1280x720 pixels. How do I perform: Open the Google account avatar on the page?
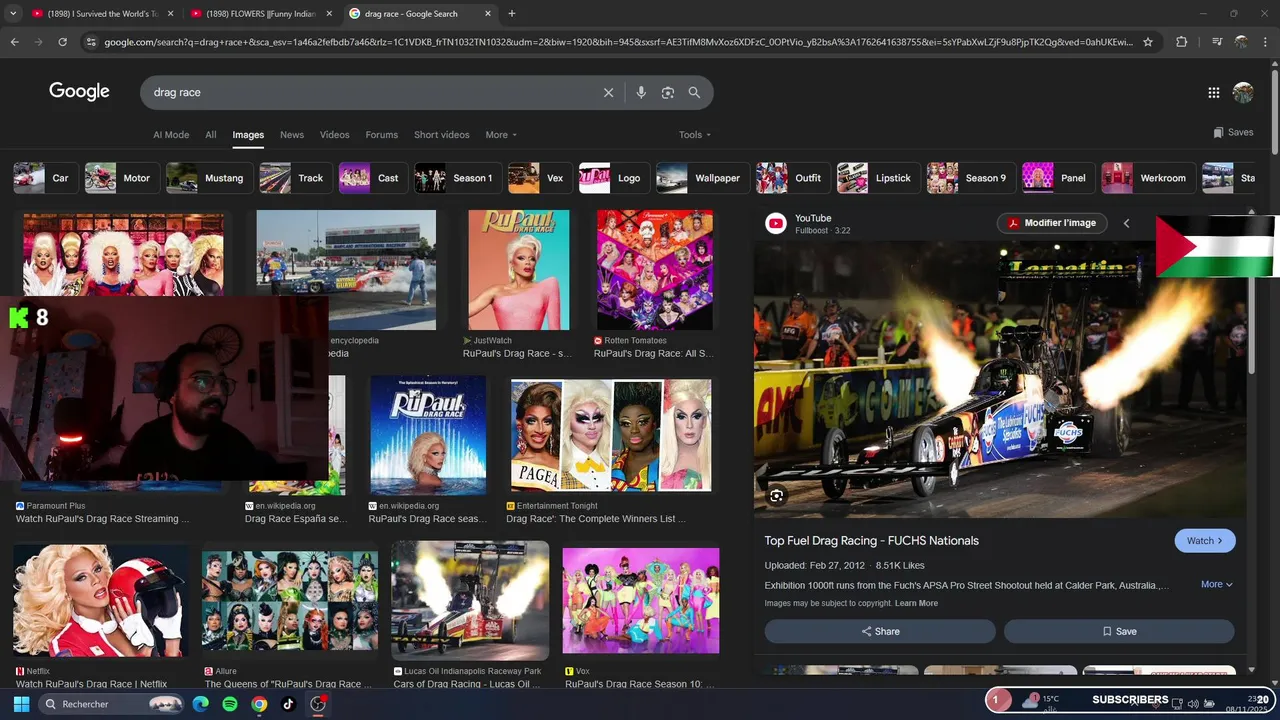(x=1243, y=92)
